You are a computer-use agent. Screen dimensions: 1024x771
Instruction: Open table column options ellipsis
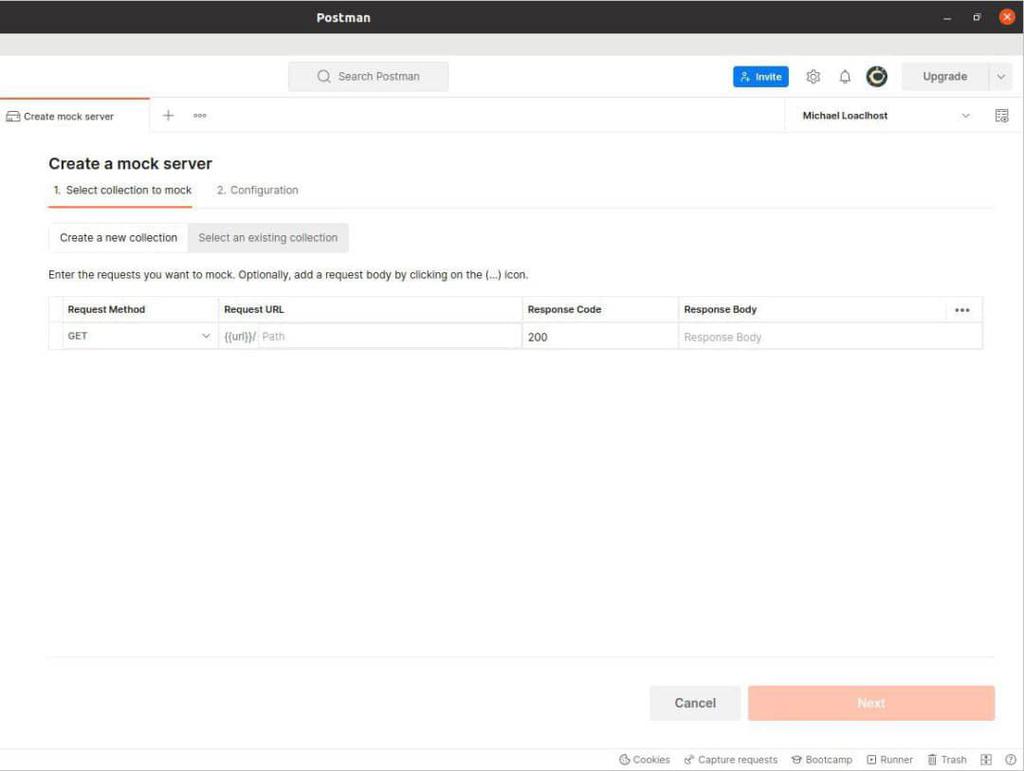click(x=962, y=310)
